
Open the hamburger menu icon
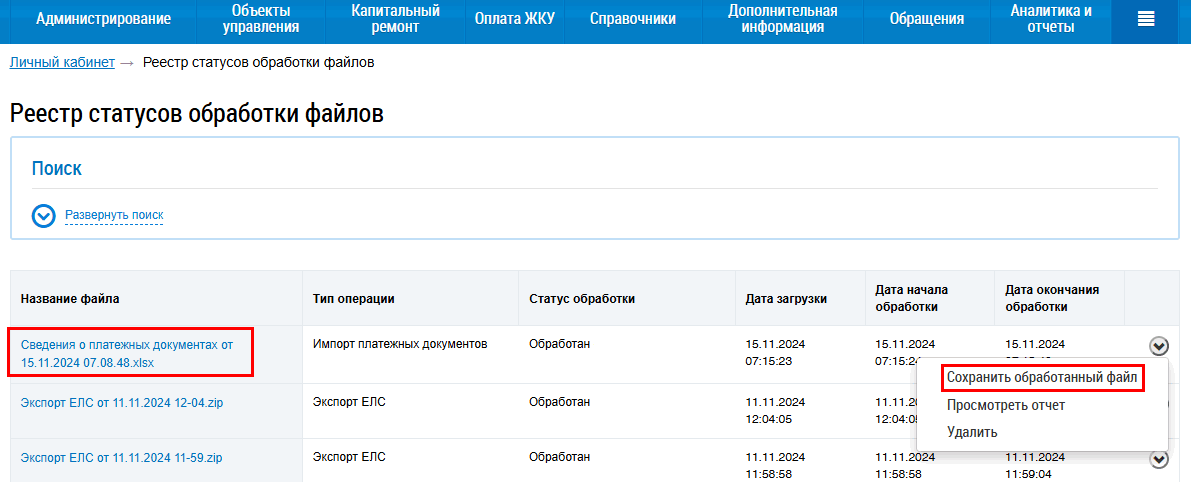coord(1146,19)
